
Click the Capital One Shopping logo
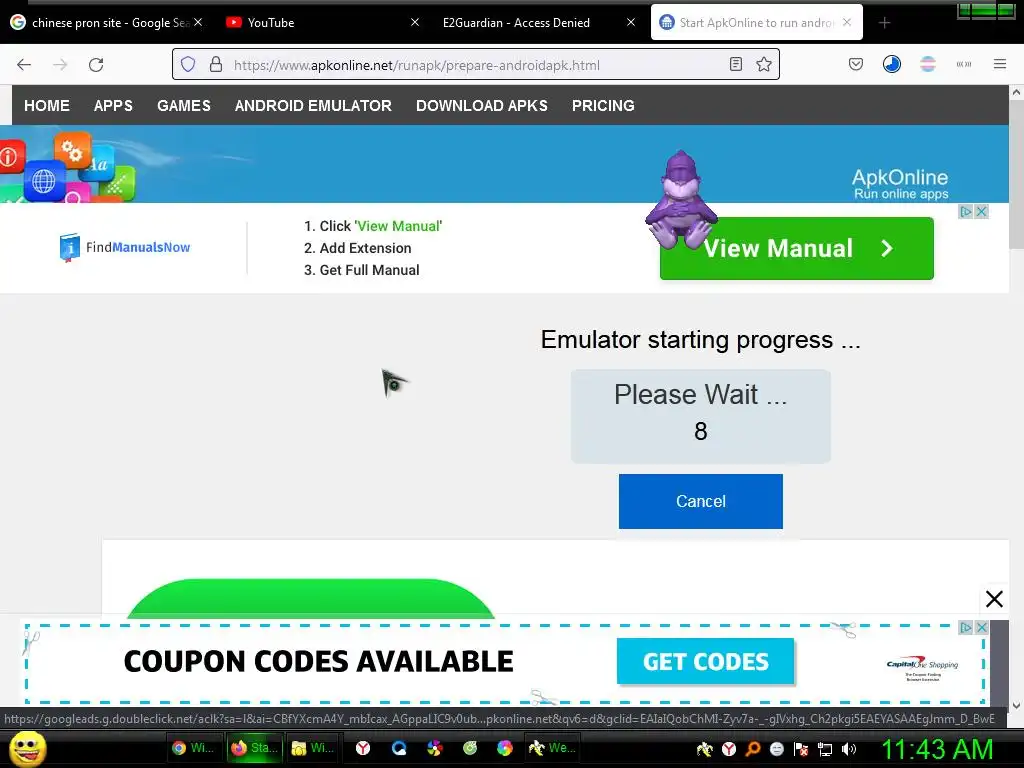tap(922, 669)
